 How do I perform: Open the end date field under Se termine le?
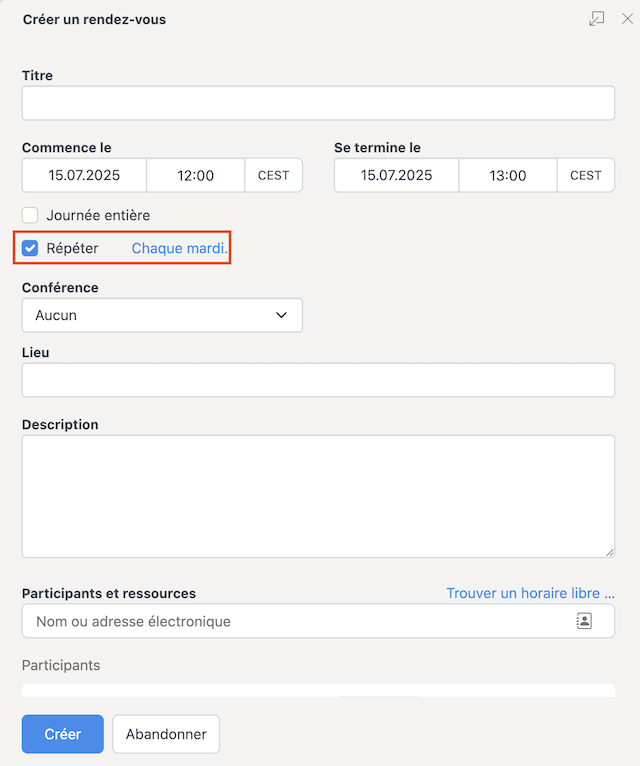396,175
